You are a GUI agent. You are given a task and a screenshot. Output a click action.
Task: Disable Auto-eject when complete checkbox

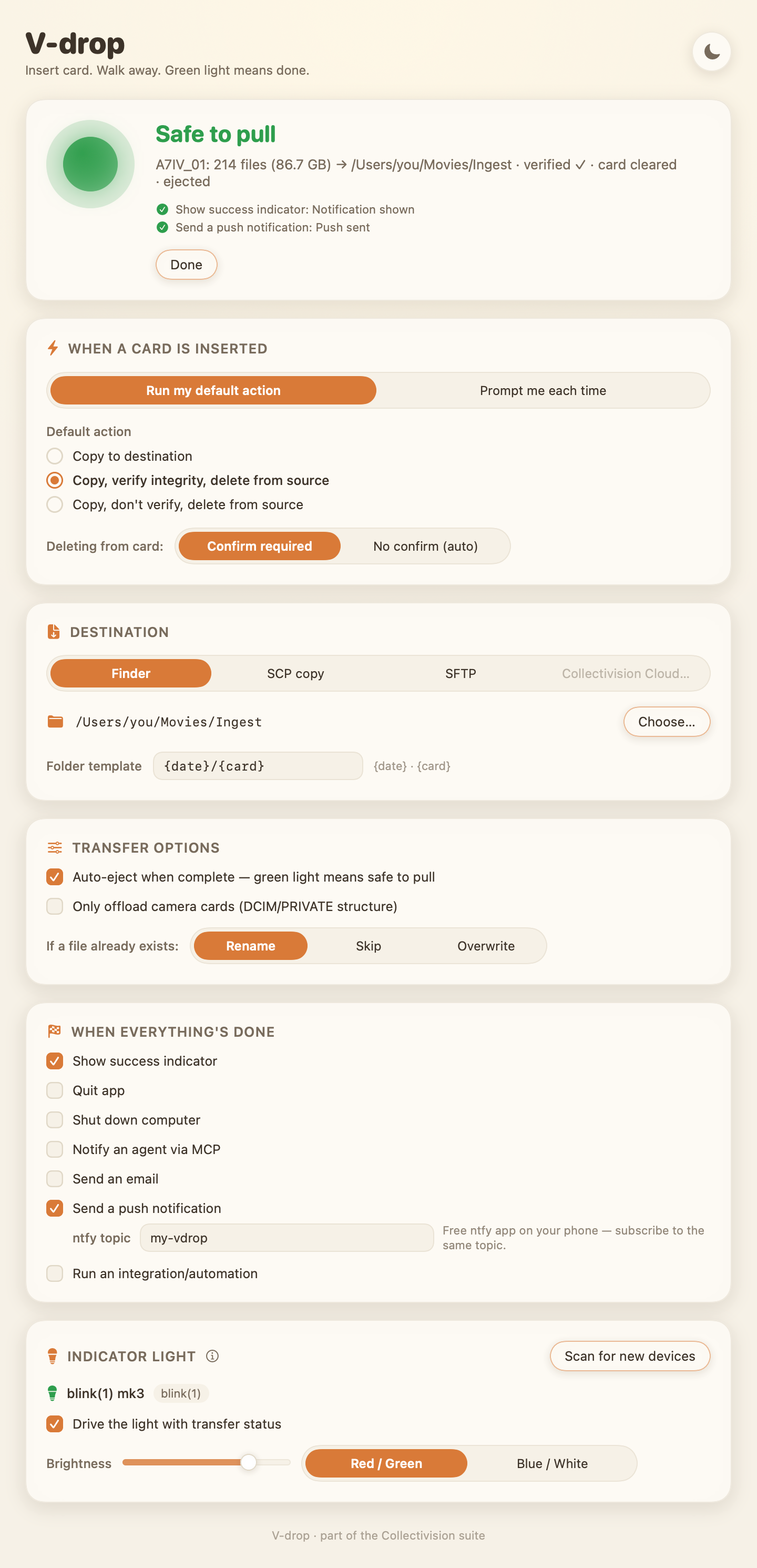point(55,877)
